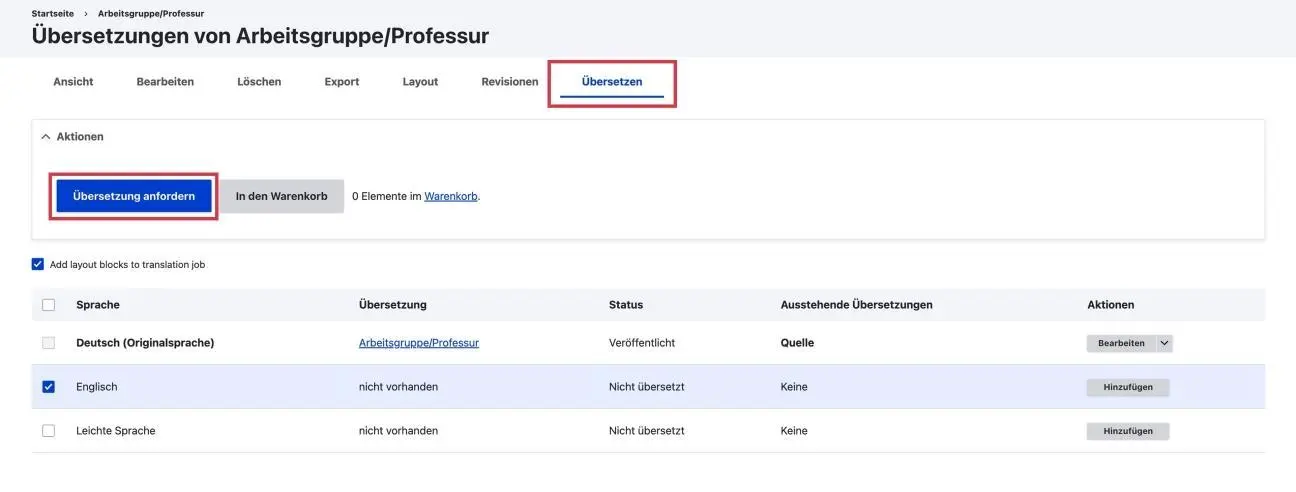This screenshot has height=492, width=1296.
Task: Click Hinzufügen for Englisch row
Action: coord(1127,387)
